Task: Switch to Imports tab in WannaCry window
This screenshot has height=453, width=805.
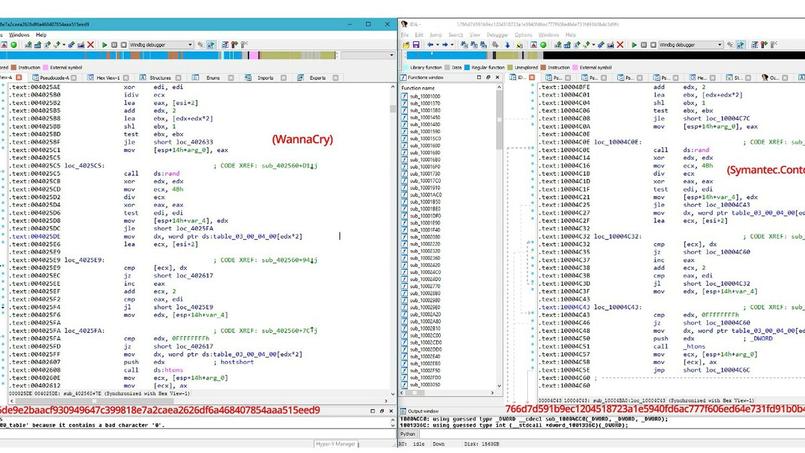Action: tap(265, 78)
